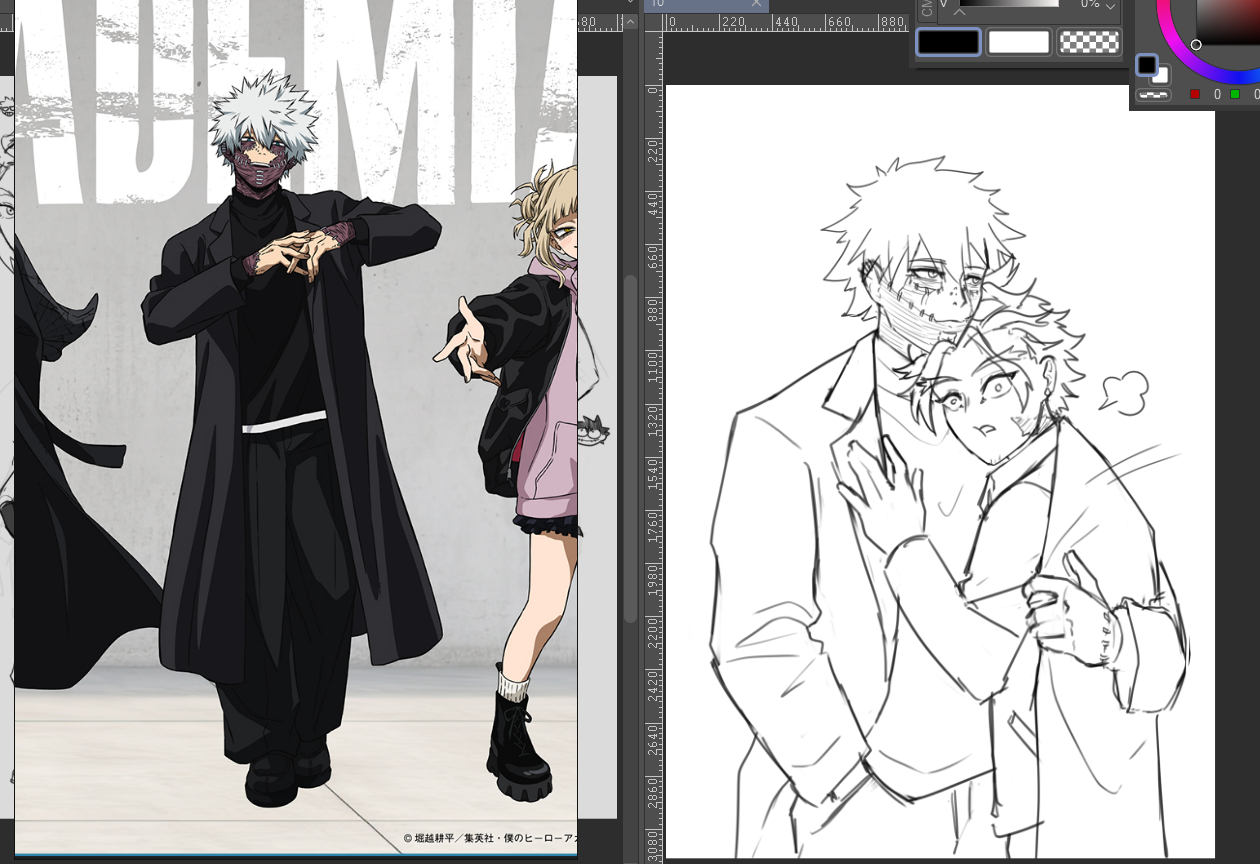Click the color picker handle in color square

(x=1196, y=45)
